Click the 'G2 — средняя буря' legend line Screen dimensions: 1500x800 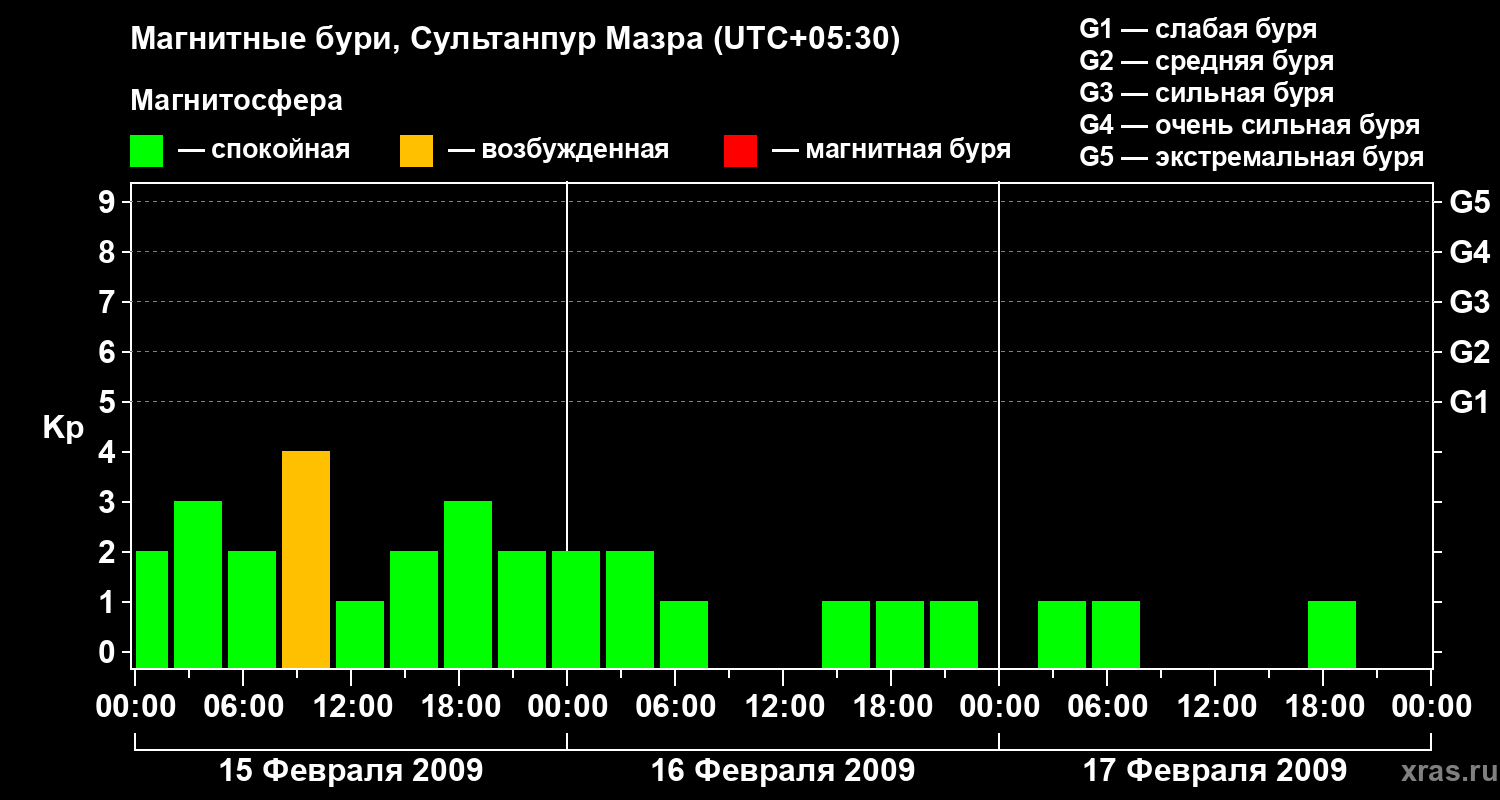click(x=1206, y=61)
